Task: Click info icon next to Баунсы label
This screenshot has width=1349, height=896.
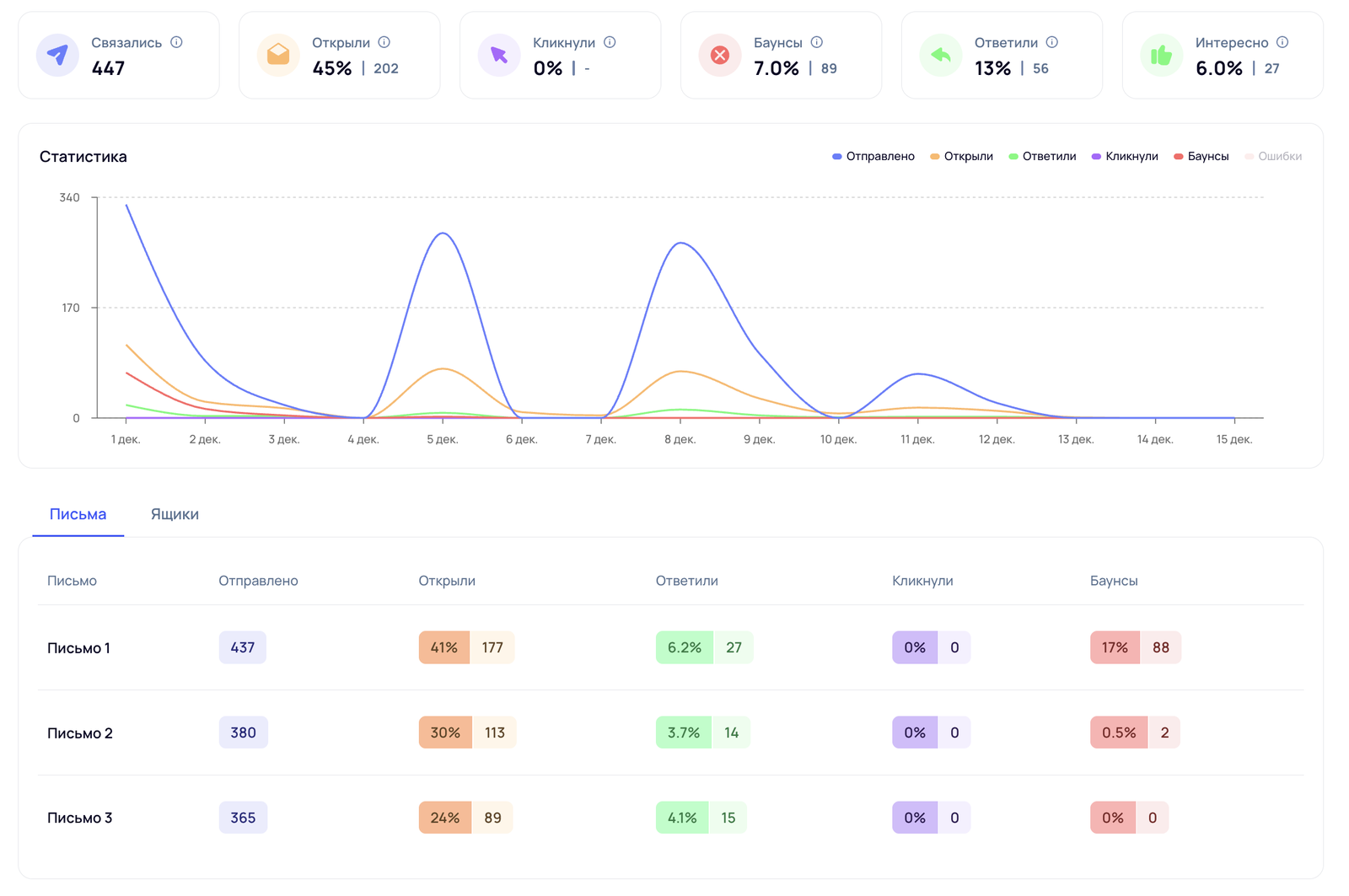Action: [816, 42]
